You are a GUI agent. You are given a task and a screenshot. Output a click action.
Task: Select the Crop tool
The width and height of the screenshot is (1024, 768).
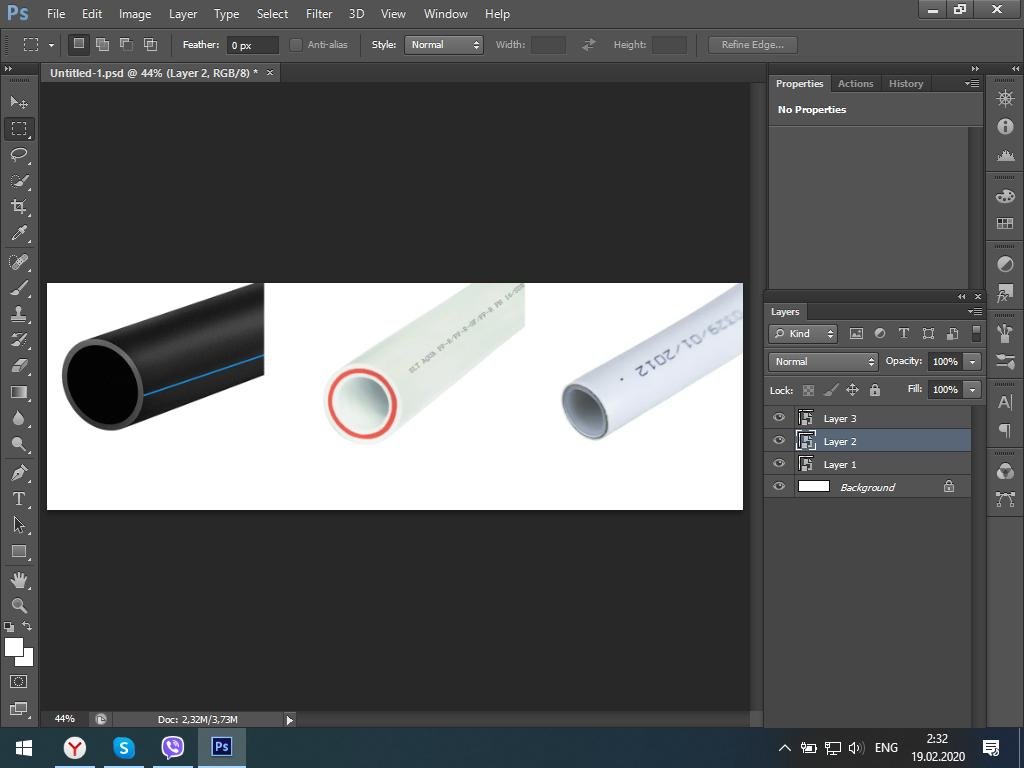click(19, 207)
